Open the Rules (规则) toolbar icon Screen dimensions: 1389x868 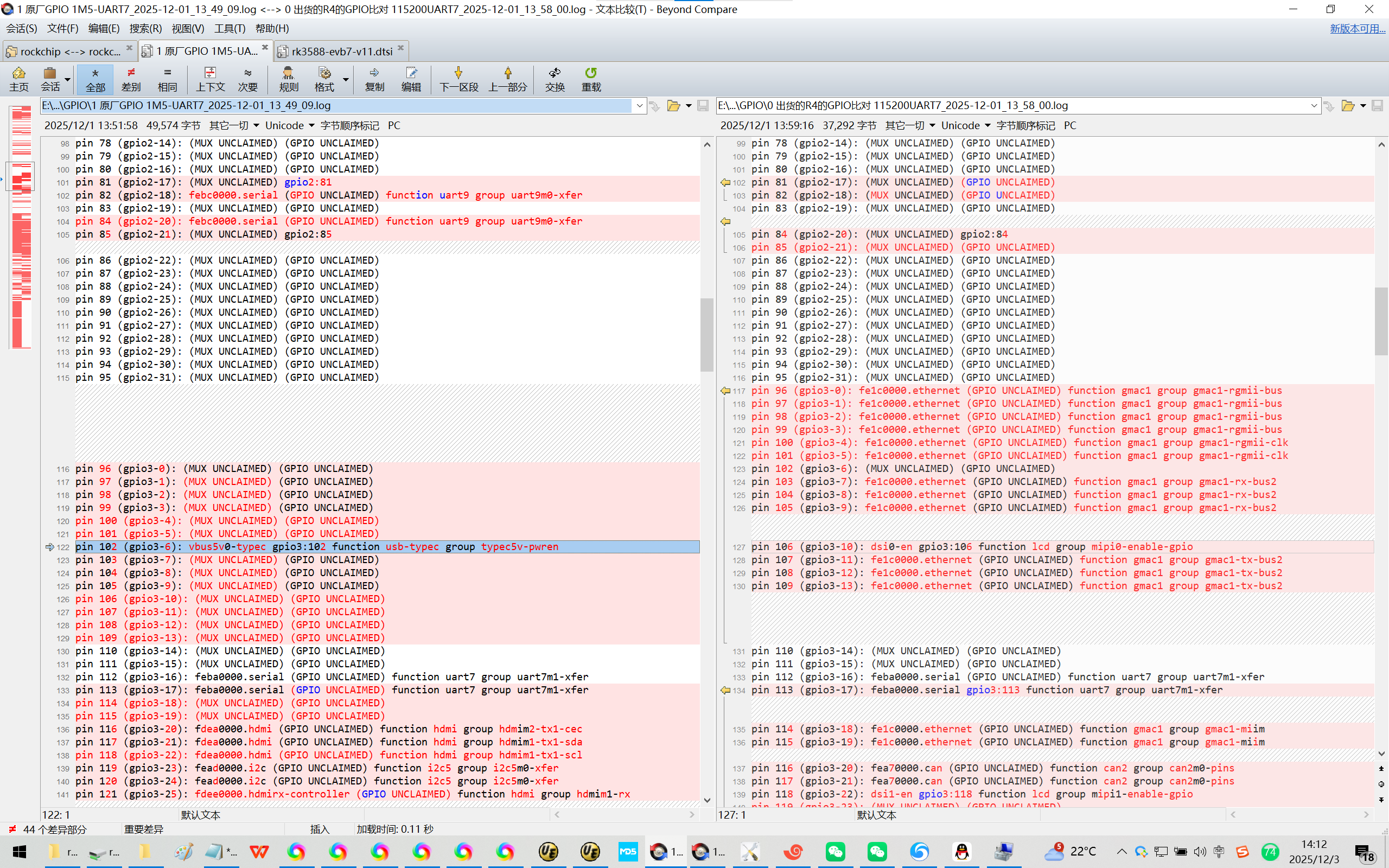[288, 79]
